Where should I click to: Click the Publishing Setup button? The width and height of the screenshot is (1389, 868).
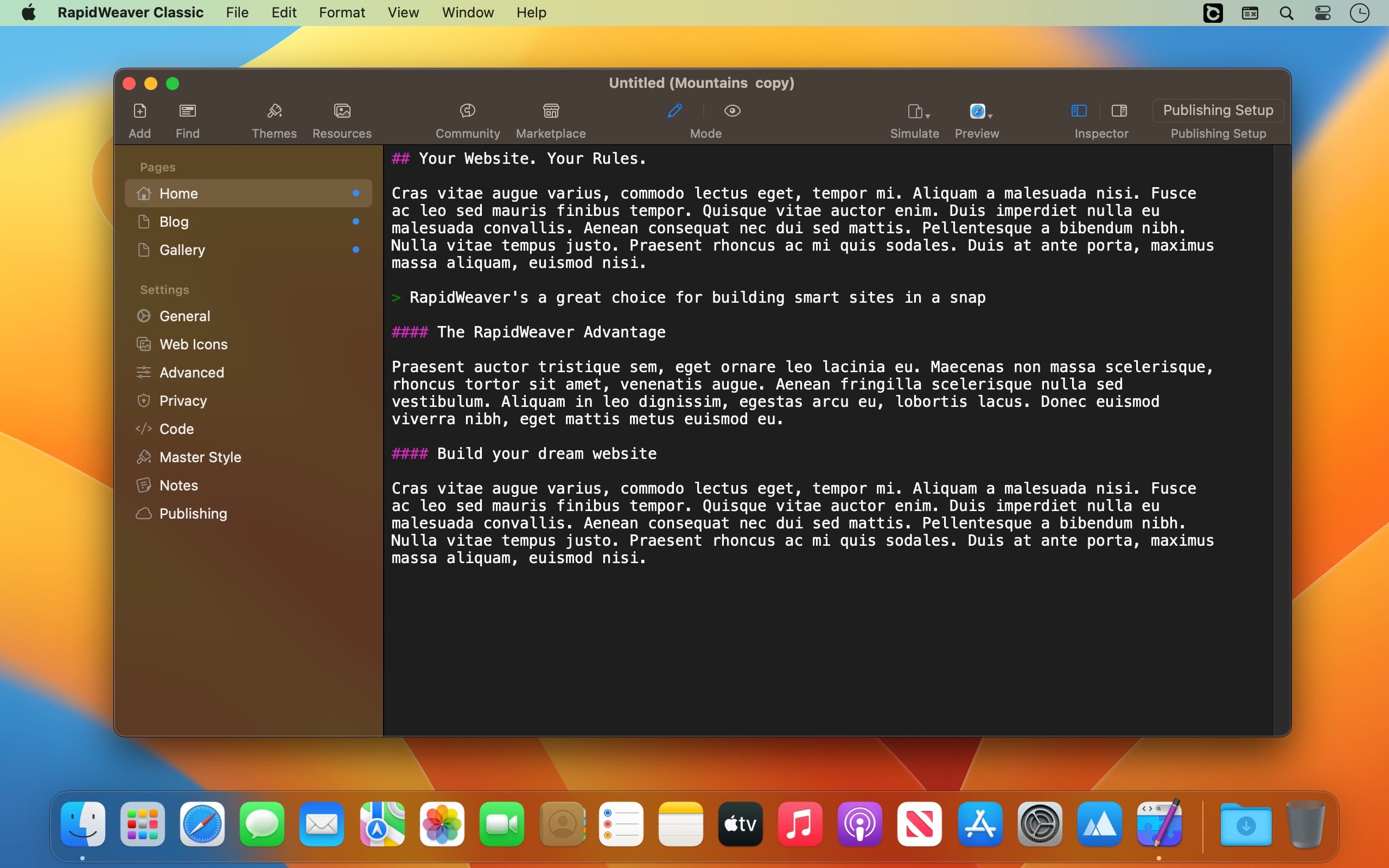[x=1218, y=110]
